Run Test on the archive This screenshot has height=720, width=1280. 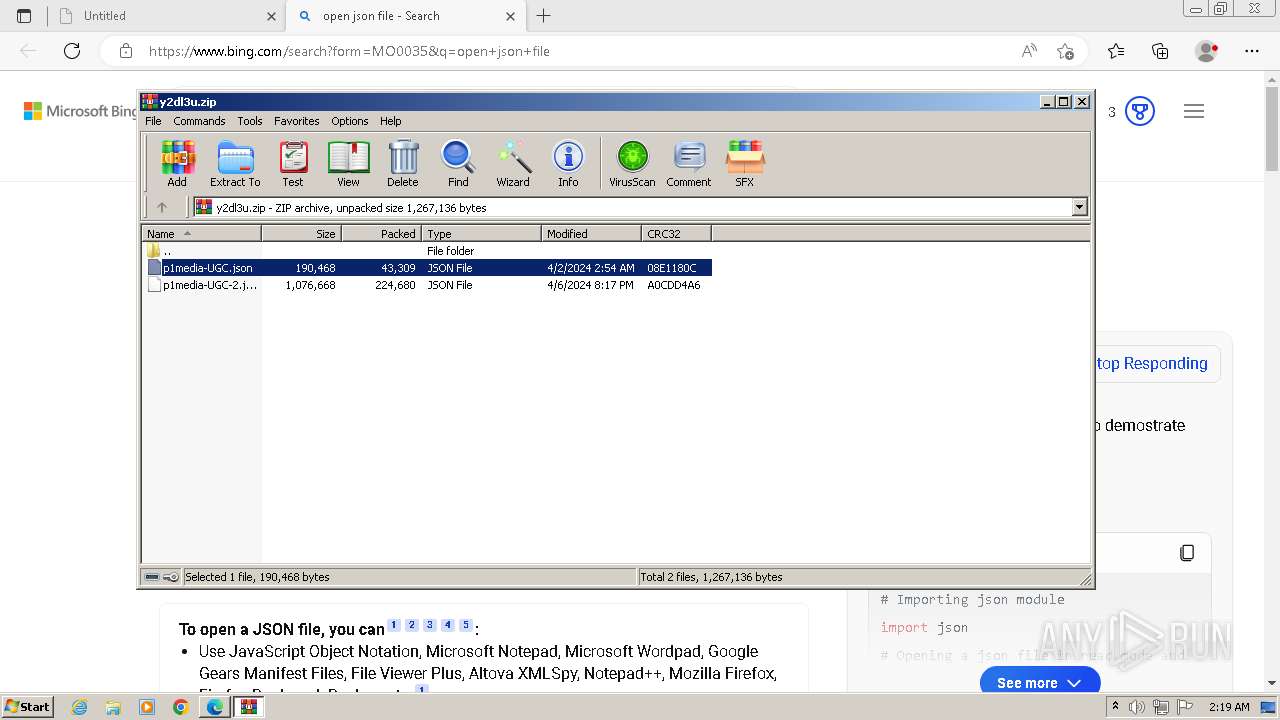click(293, 163)
